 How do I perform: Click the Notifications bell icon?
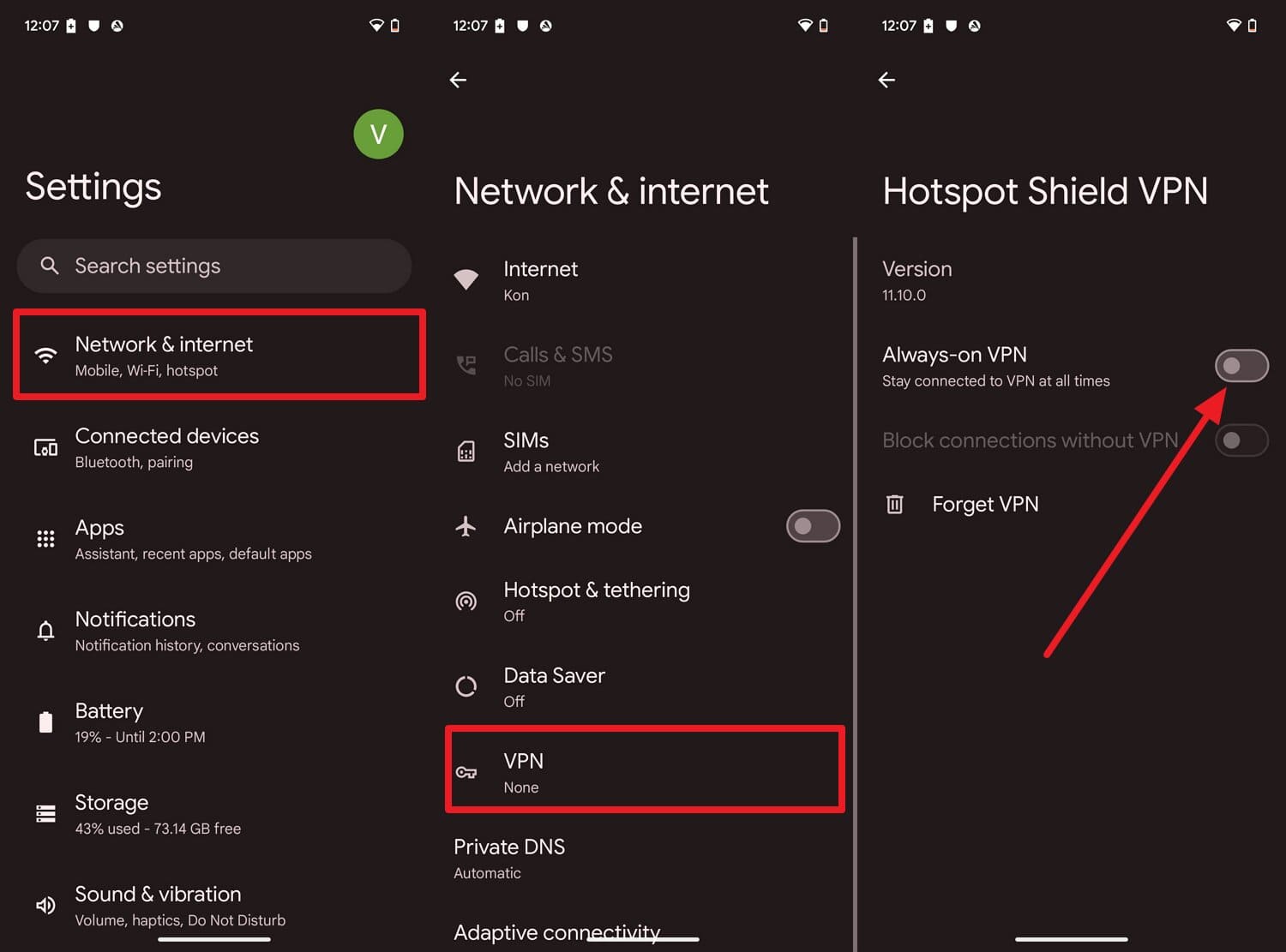pyautogui.click(x=45, y=631)
